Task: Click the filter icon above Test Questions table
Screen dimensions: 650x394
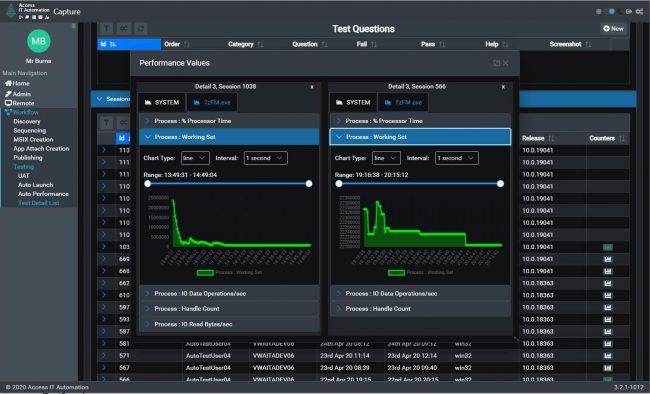Action: coord(107,28)
